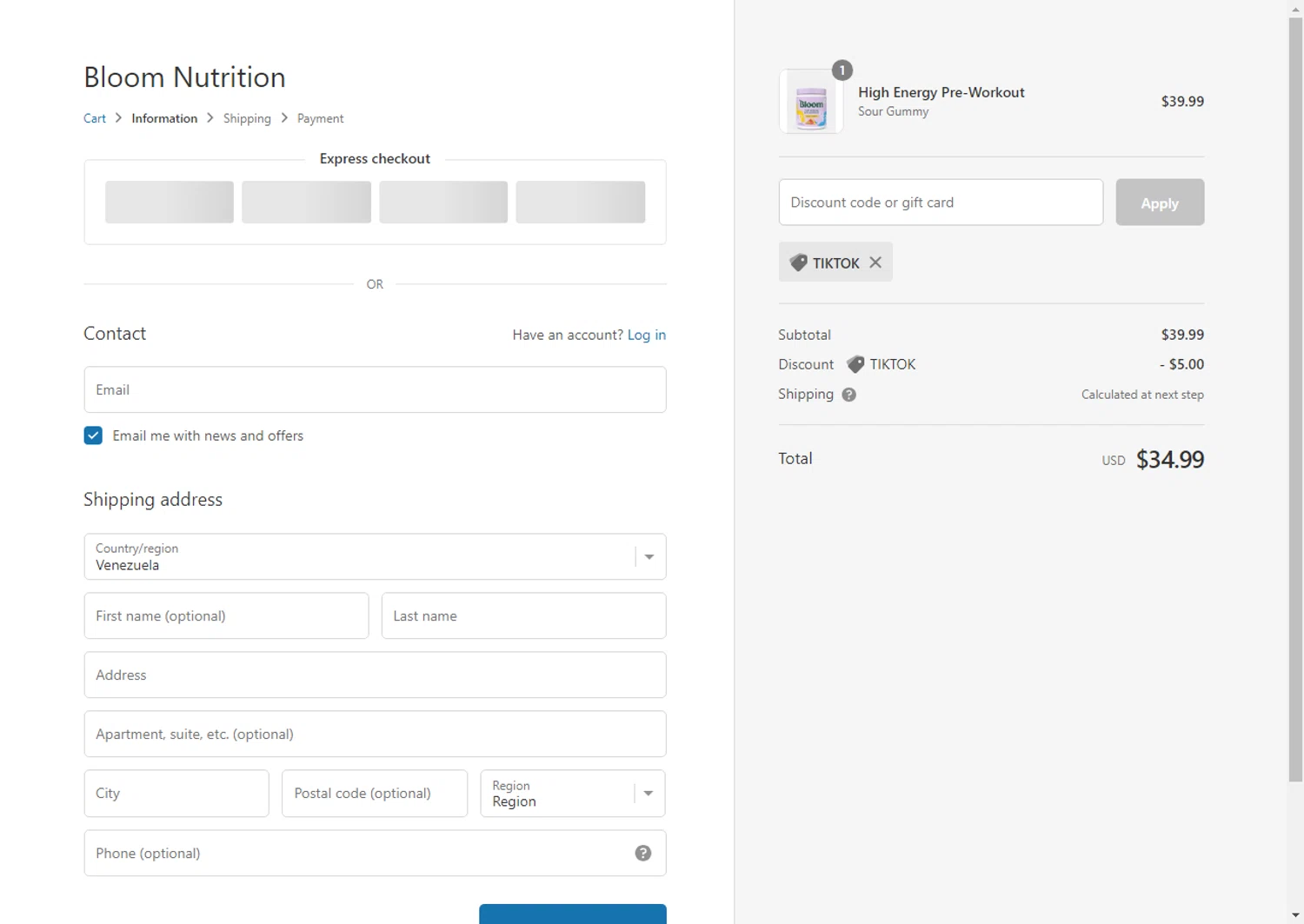Go back to Cart breadcrumb
This screenshot has width=1304, height=924.
coord(95,118)
